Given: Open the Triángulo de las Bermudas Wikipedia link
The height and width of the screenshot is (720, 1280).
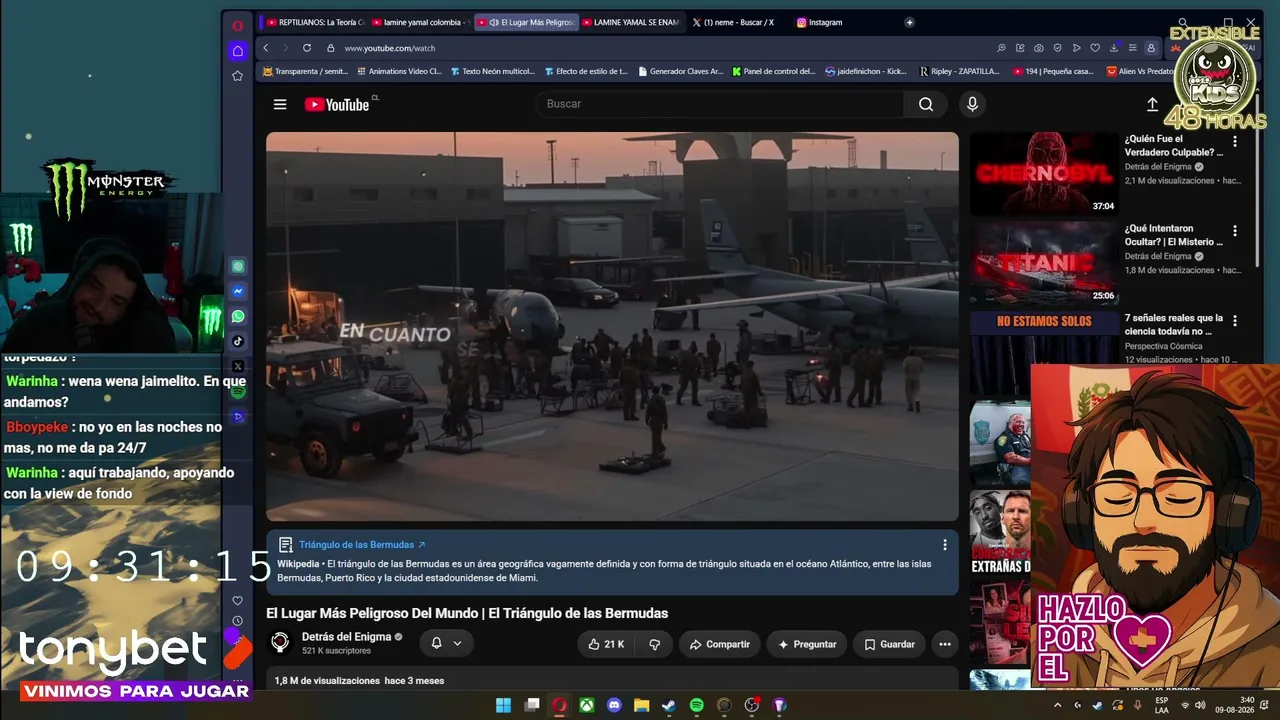Looking at the screenshot, I should coord(362,545).
